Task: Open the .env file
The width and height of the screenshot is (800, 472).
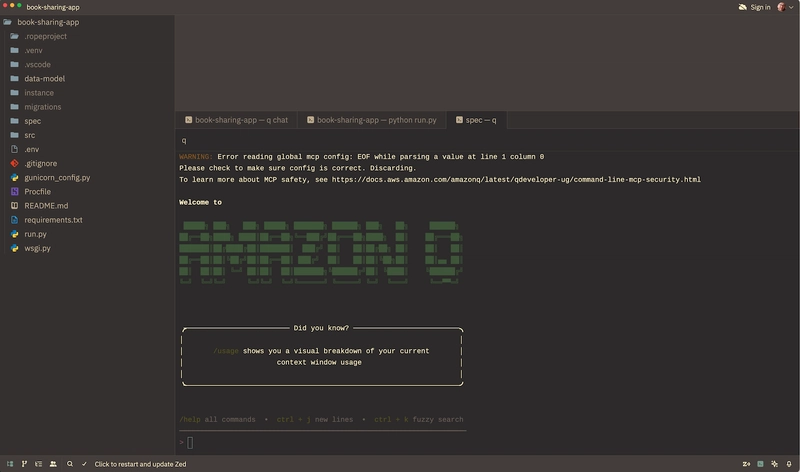Action: coord(32,149)
